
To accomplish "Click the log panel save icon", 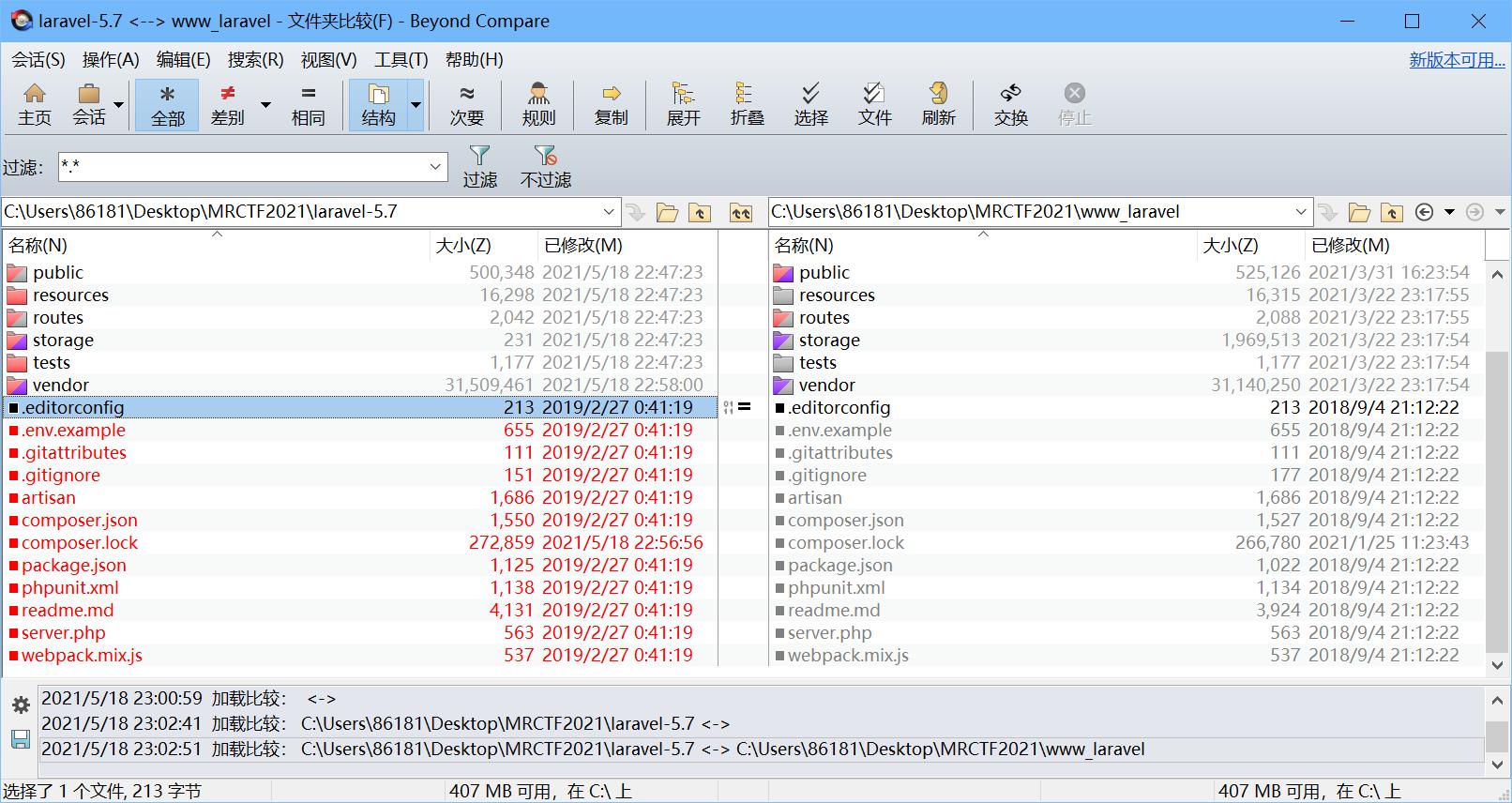I will click(20, 739).
